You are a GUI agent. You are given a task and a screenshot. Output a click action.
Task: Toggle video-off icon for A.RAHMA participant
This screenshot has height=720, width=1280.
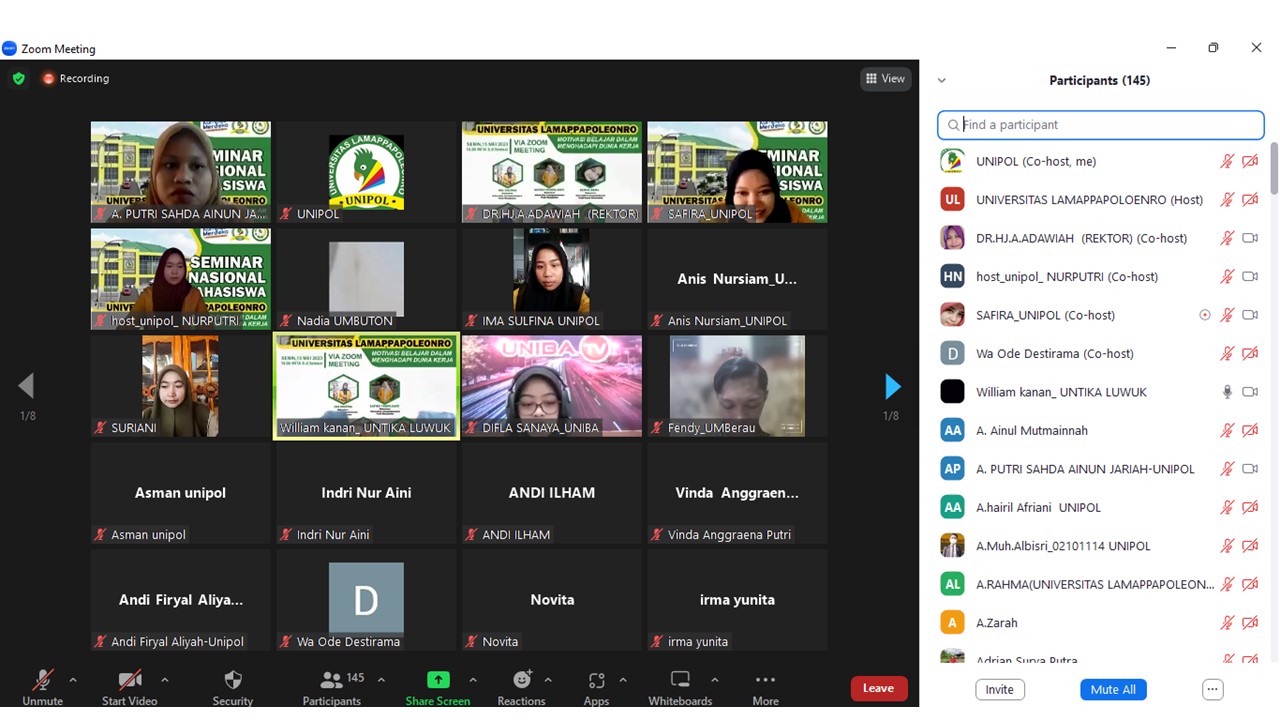pos(1250,585)
